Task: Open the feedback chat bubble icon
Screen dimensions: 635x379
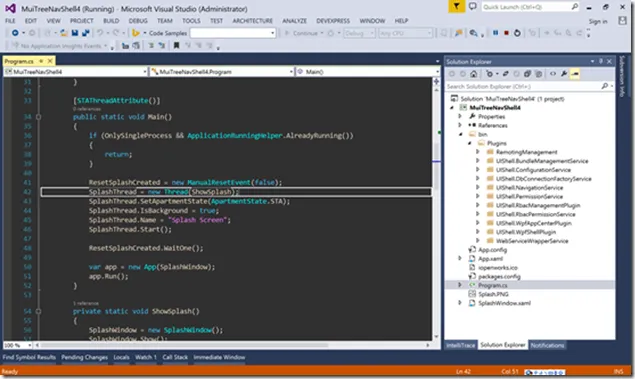Action: pyautogui.click(x=472, y=6)
